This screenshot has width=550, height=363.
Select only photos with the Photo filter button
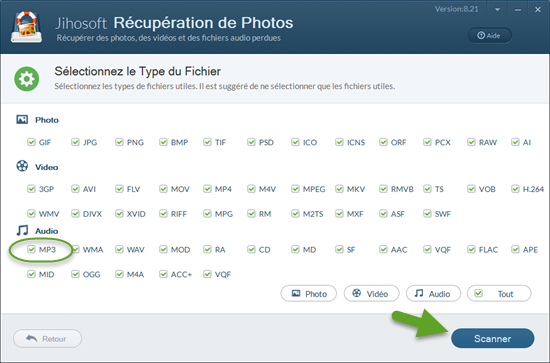point(309,294)
